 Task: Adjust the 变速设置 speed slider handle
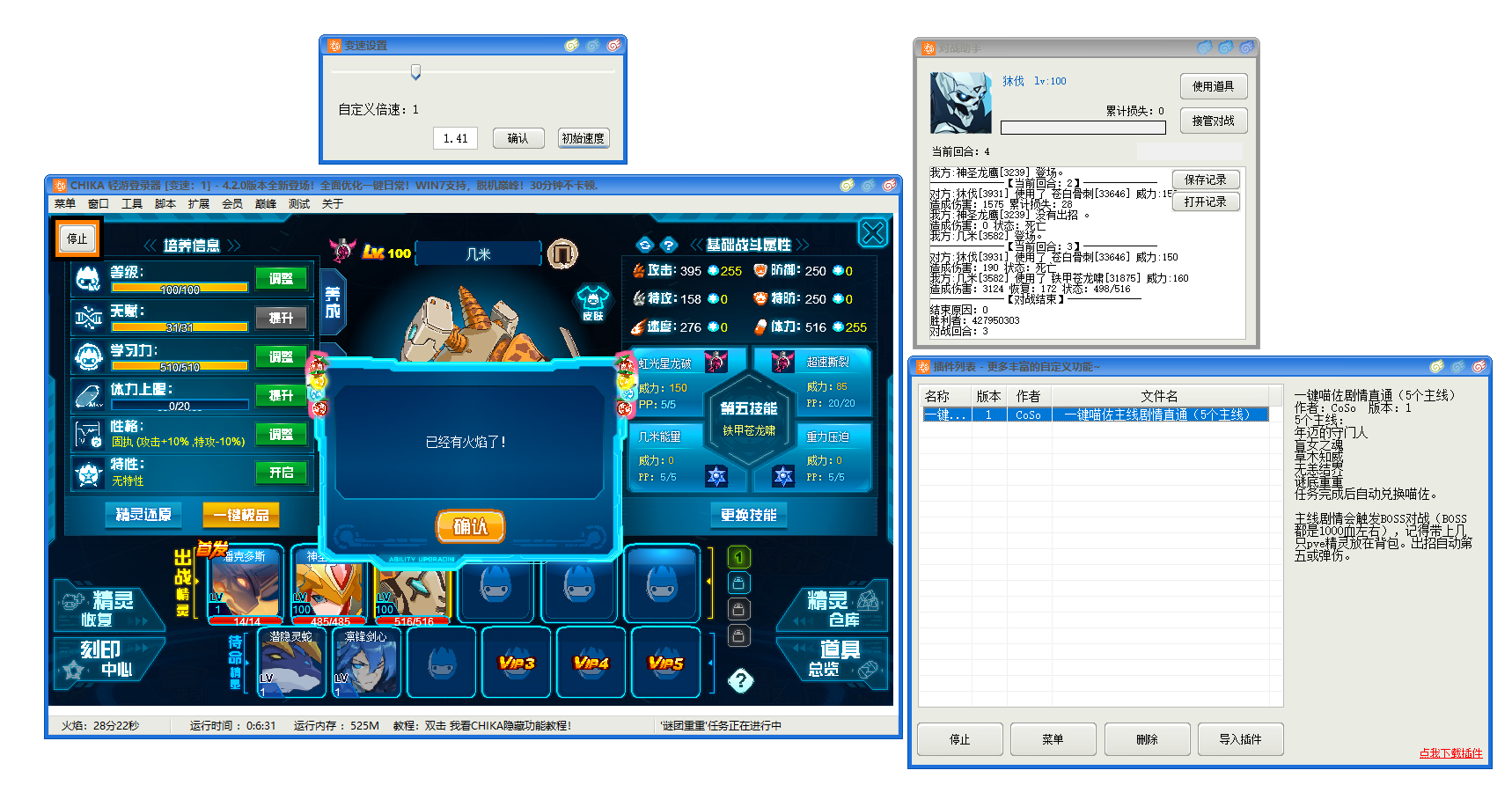[415, 71]
